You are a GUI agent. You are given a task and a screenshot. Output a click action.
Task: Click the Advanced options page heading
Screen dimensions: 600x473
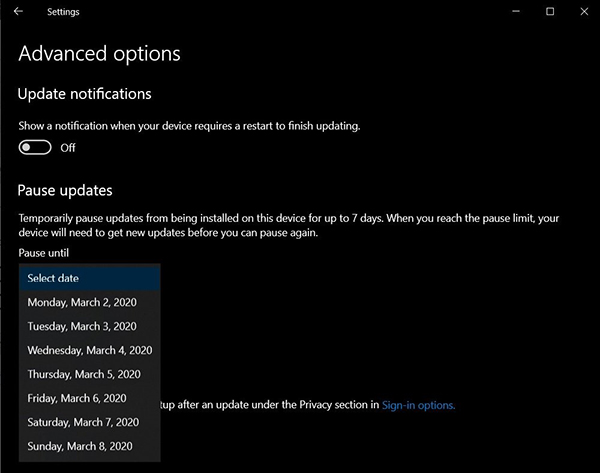[x=99, y=53]
